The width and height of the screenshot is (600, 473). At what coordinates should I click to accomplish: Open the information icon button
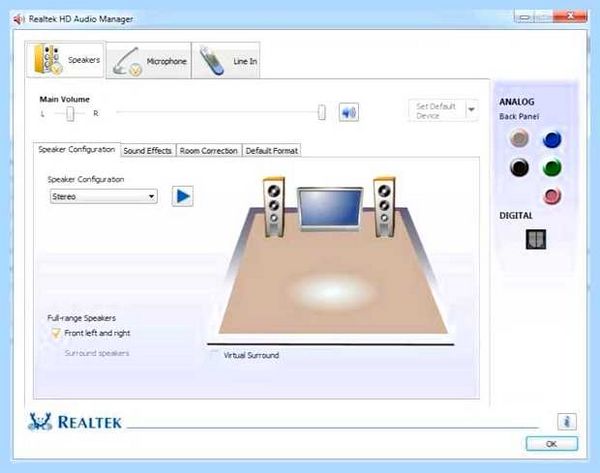click(x=567, y=422)
